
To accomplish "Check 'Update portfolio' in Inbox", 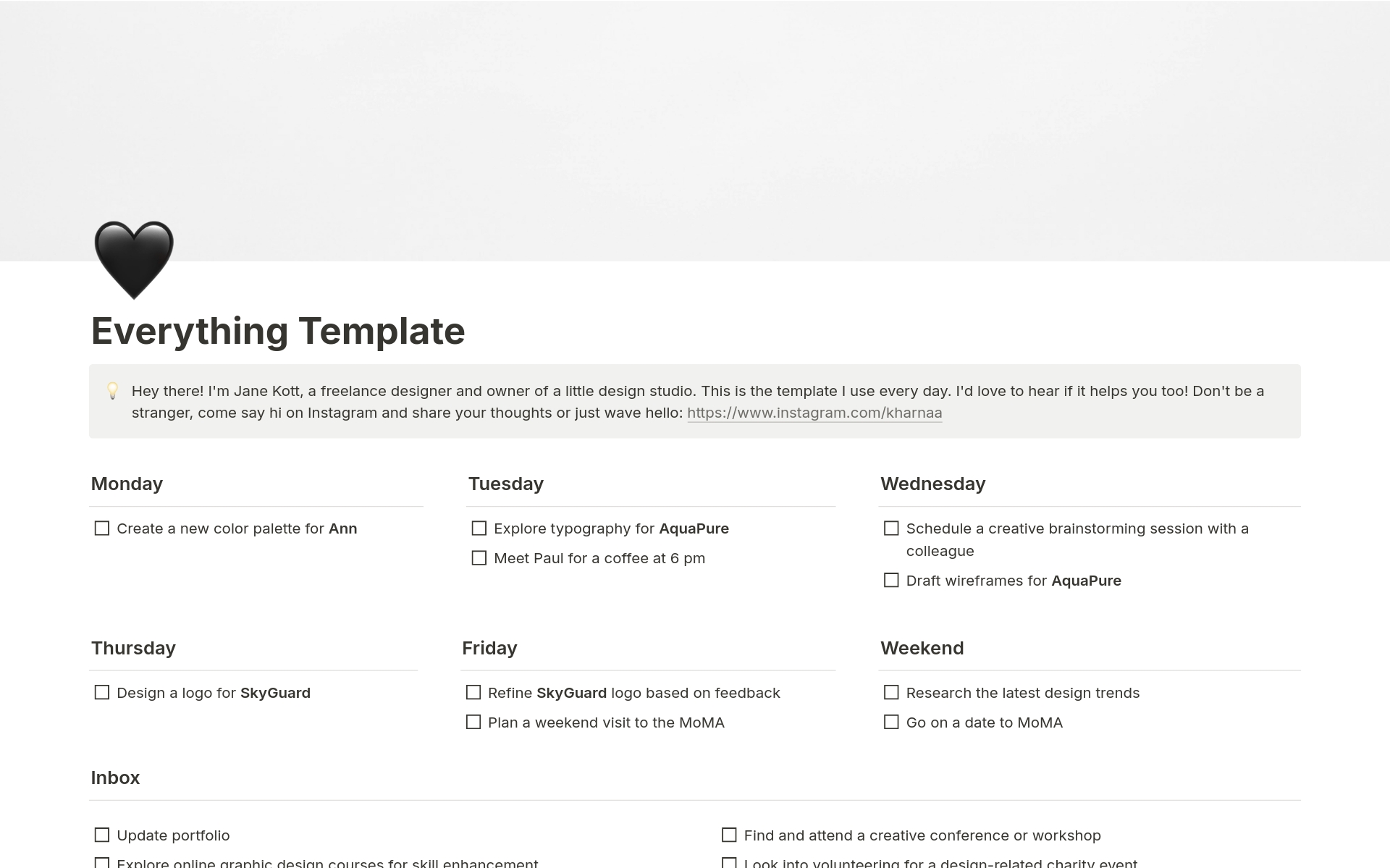I will (x=102, y=835).
